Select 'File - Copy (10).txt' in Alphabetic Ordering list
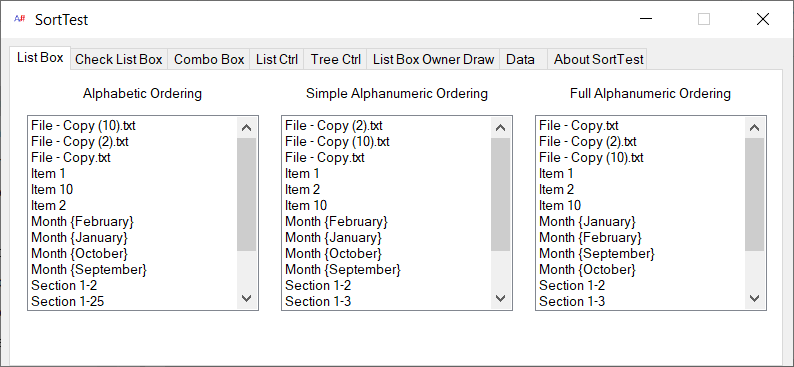The image size is (794, 367). [133, 125]
